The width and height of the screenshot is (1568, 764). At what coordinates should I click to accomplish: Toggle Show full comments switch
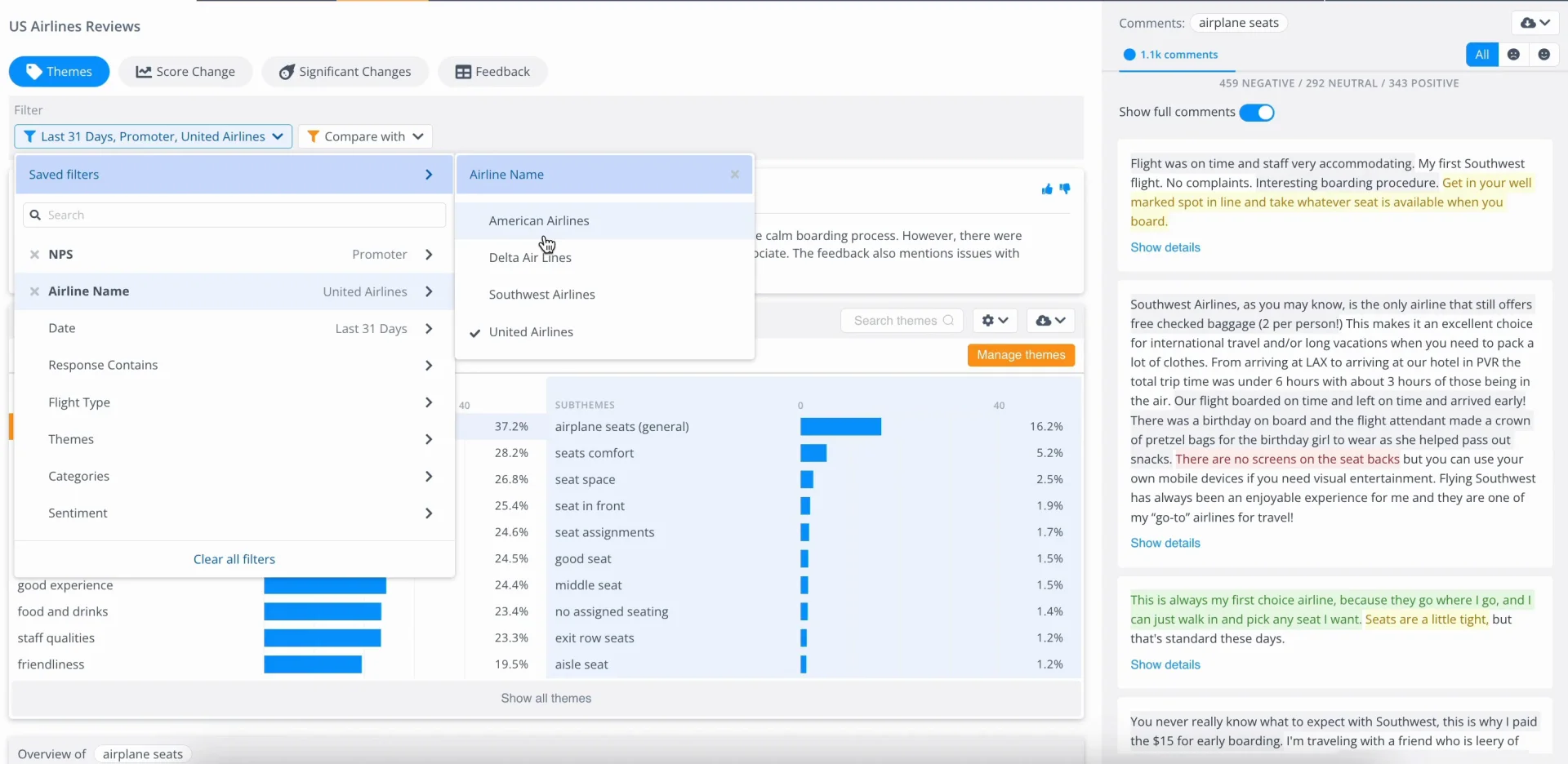point(1257,113)
